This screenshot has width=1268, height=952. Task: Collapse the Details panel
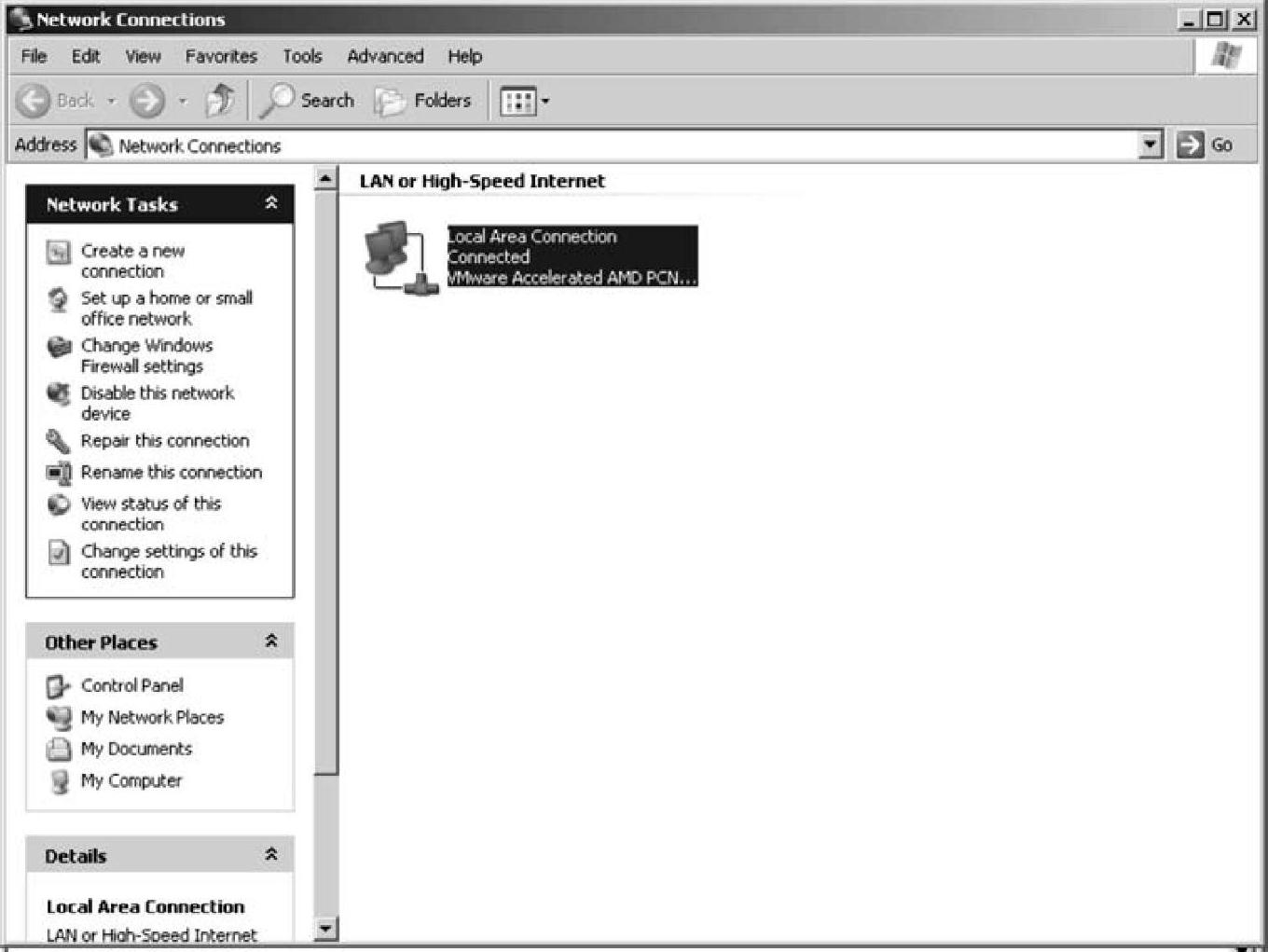point(271,855)
